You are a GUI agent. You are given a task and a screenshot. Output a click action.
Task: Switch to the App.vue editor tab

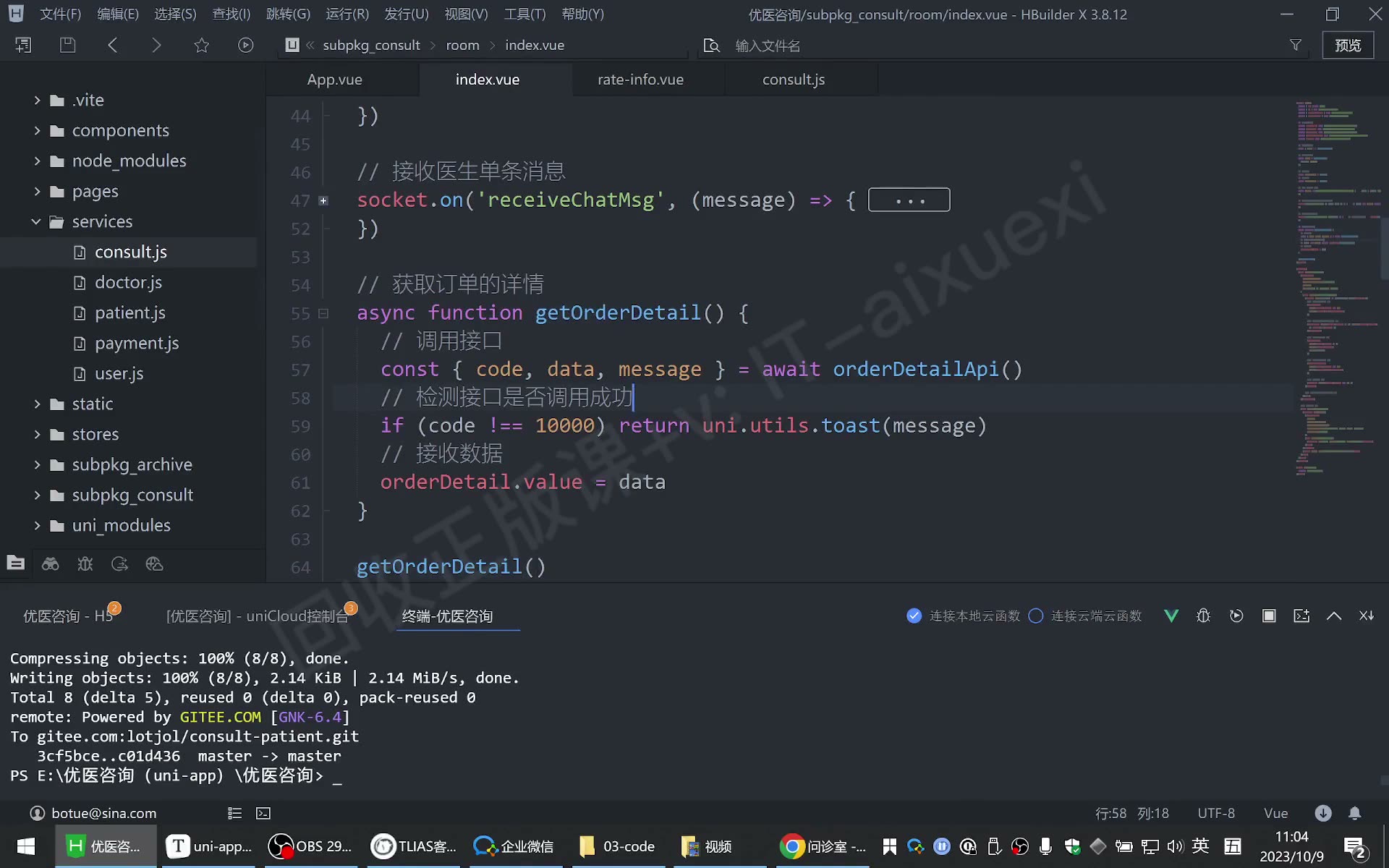[334, 80]
